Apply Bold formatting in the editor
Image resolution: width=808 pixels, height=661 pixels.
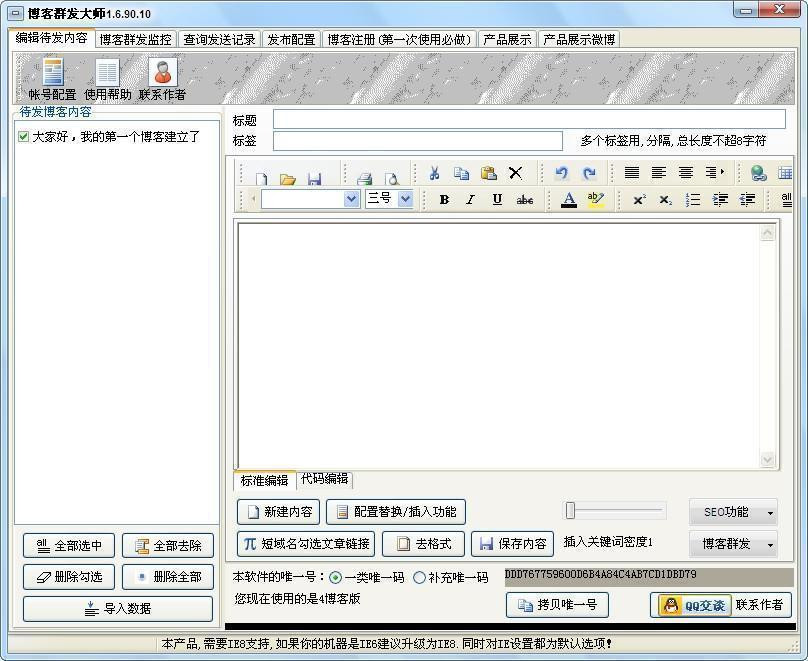(443, 199)
